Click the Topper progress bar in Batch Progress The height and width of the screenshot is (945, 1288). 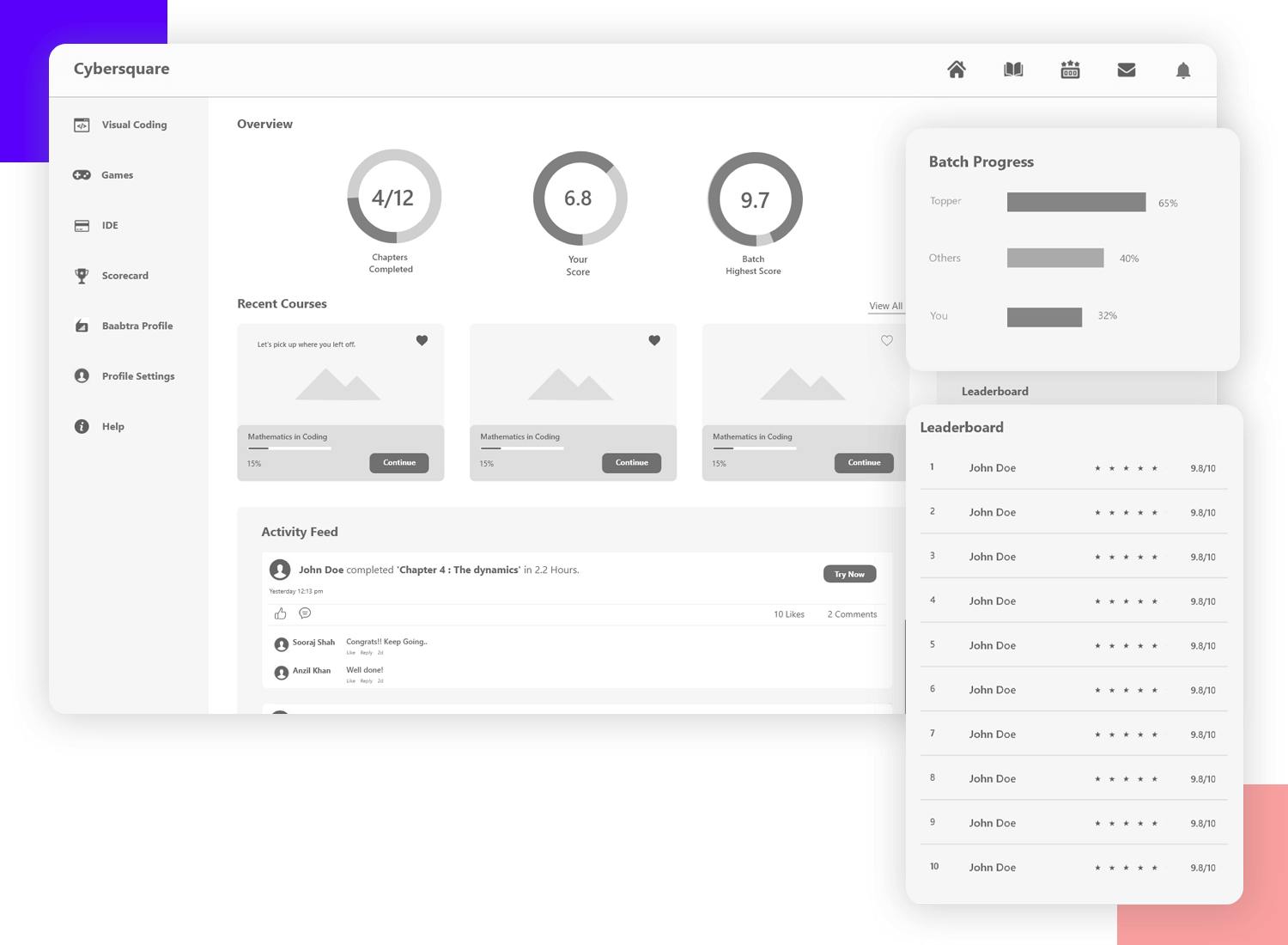(x=1076, y=202)
